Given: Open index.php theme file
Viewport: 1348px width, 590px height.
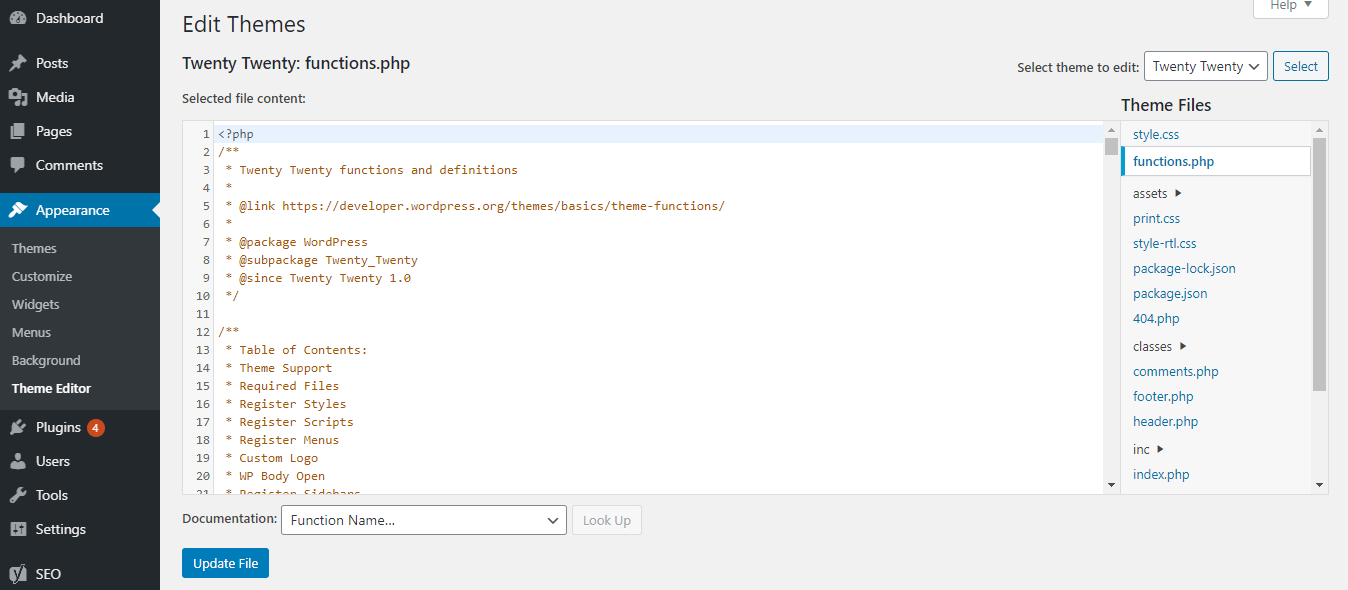Looking at the screenshot, I should pyautogui.click(x=1161, y=474).
